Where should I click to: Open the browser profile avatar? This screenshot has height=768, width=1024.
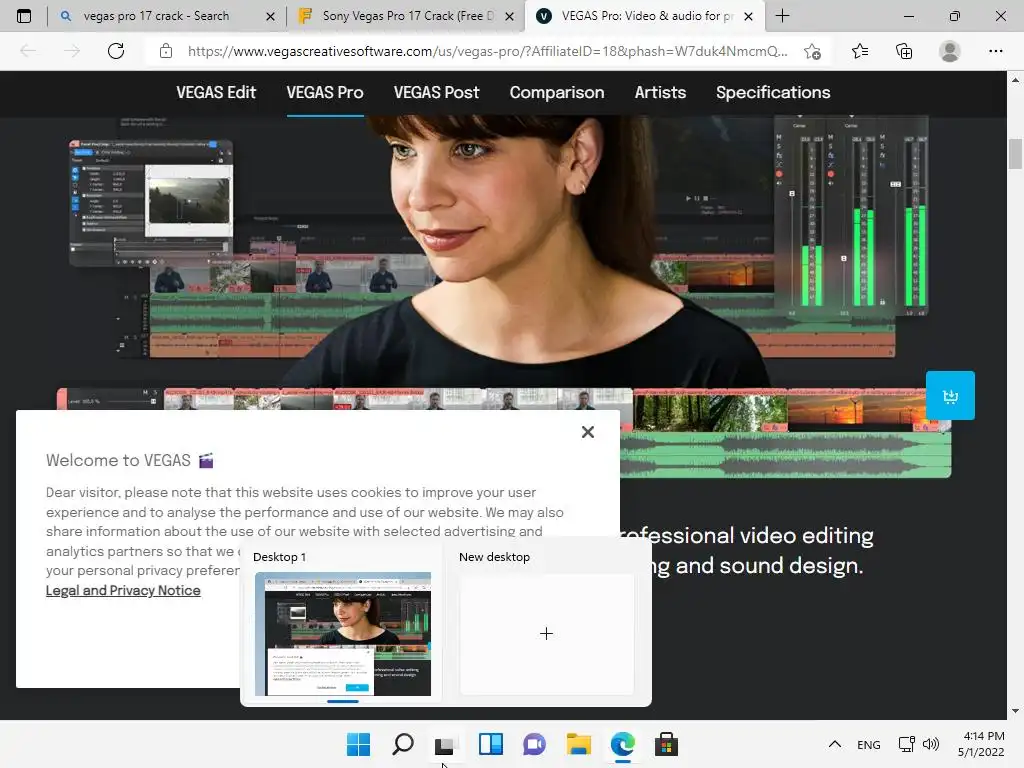950,51
